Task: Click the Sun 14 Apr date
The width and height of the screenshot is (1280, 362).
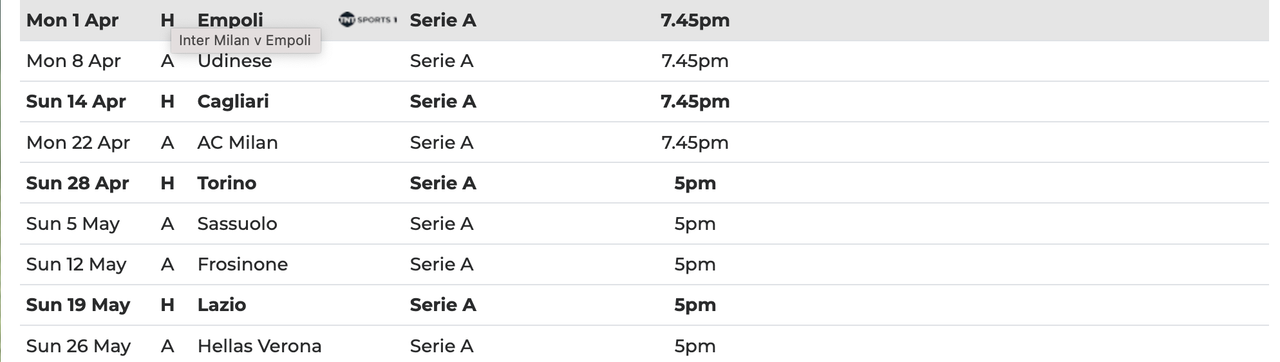Action: (x=77, y=102)
